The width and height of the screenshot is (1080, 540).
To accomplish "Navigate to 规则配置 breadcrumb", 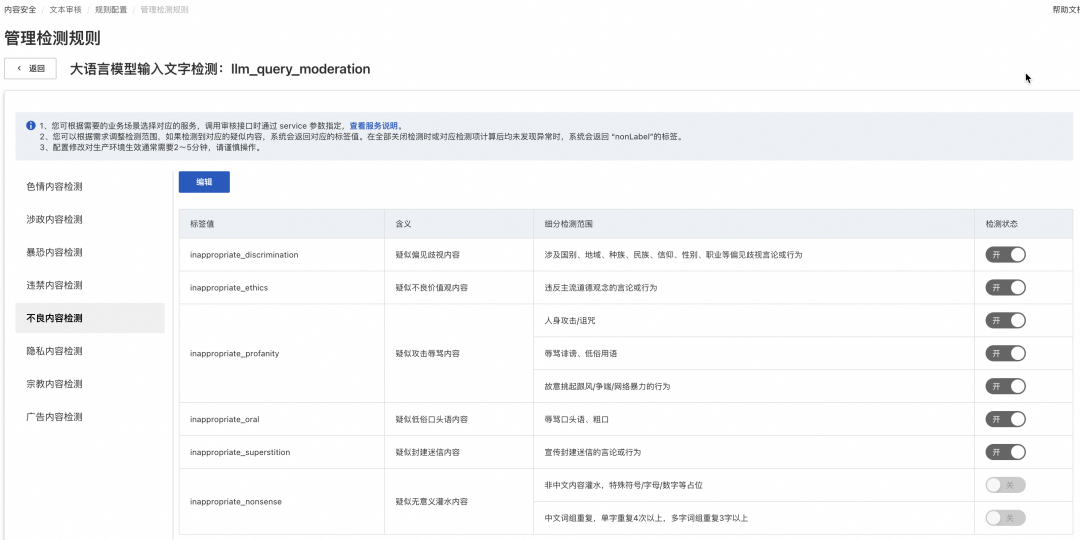I will click(109, 10).
